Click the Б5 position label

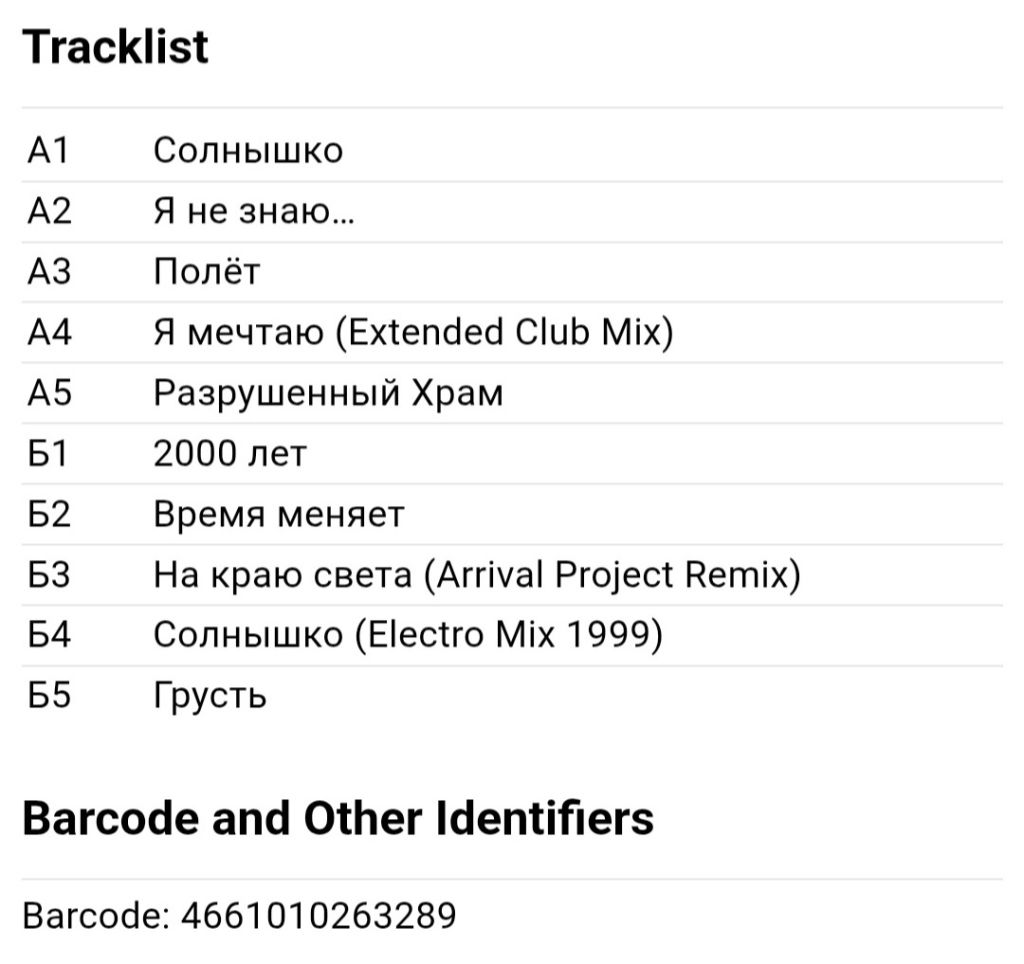(x=49, y=695)
